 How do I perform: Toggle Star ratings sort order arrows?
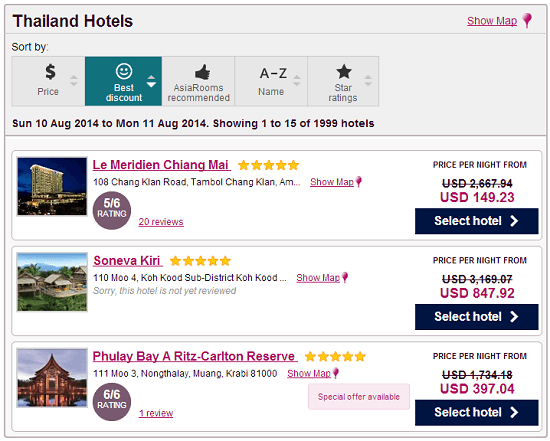(x=368, y=81)
